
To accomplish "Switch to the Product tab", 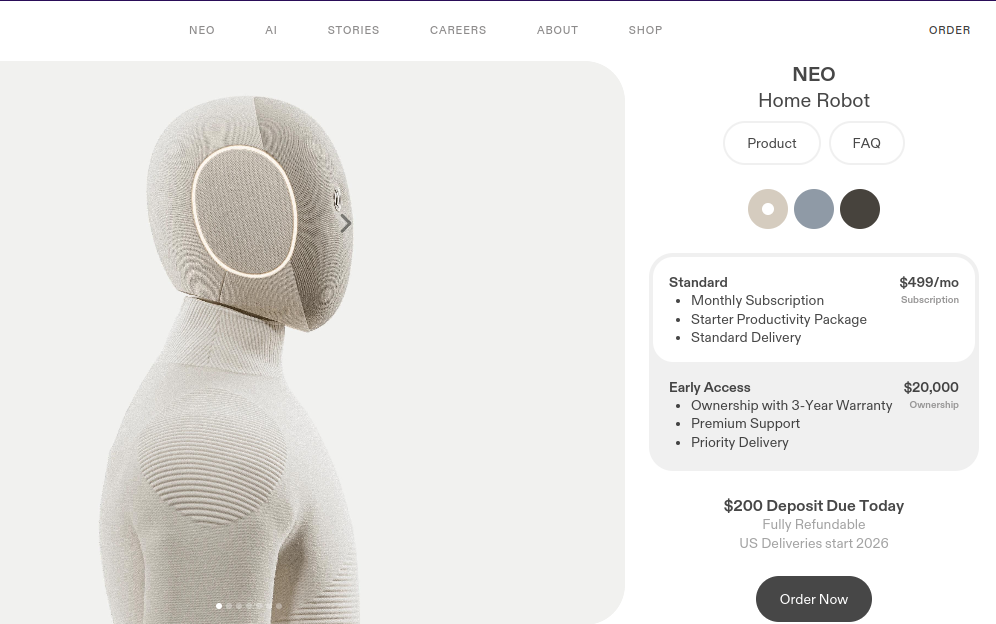I will (x=772, y=143).
